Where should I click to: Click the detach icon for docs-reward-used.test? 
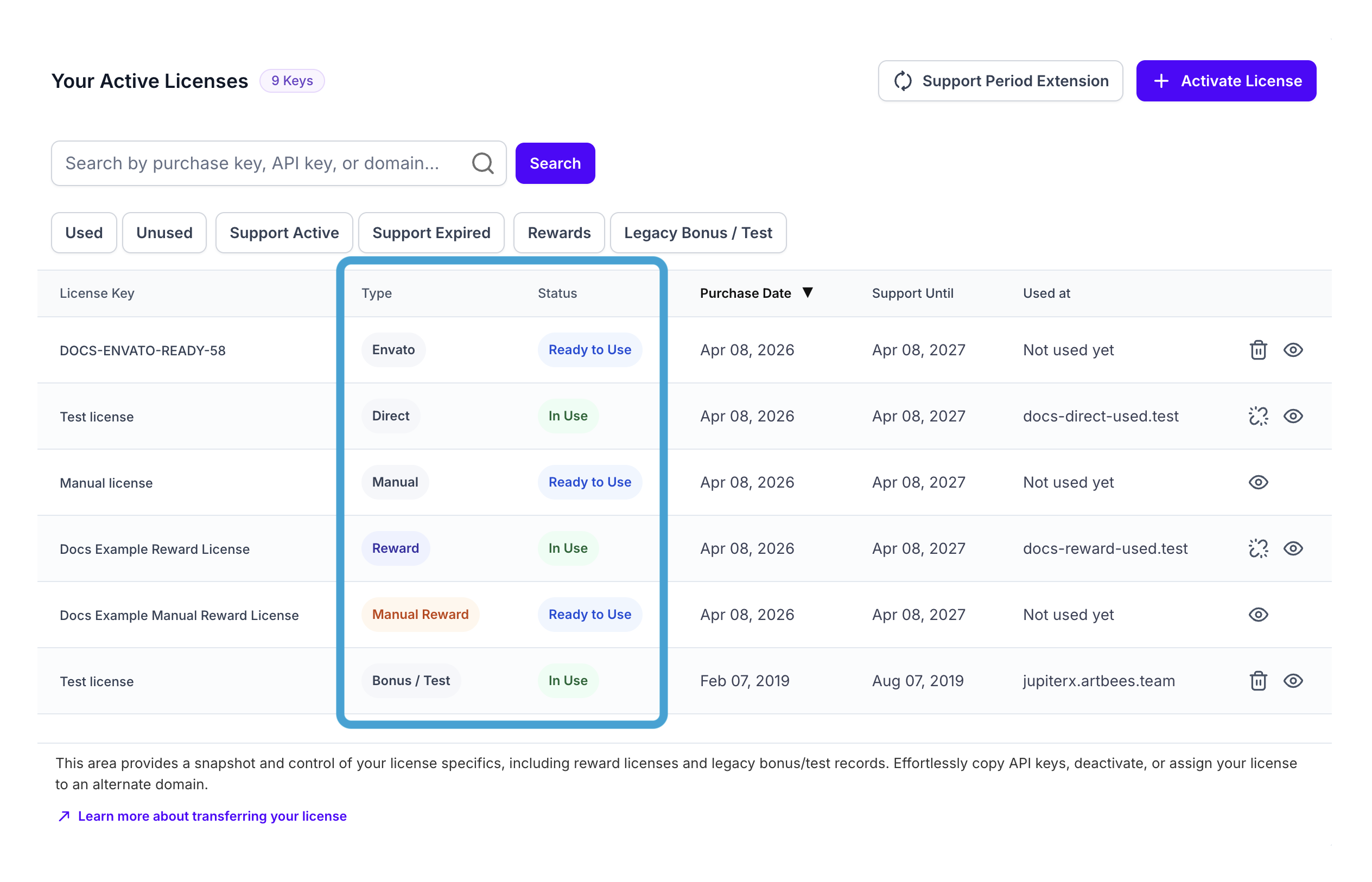[x=1257, y=548]
